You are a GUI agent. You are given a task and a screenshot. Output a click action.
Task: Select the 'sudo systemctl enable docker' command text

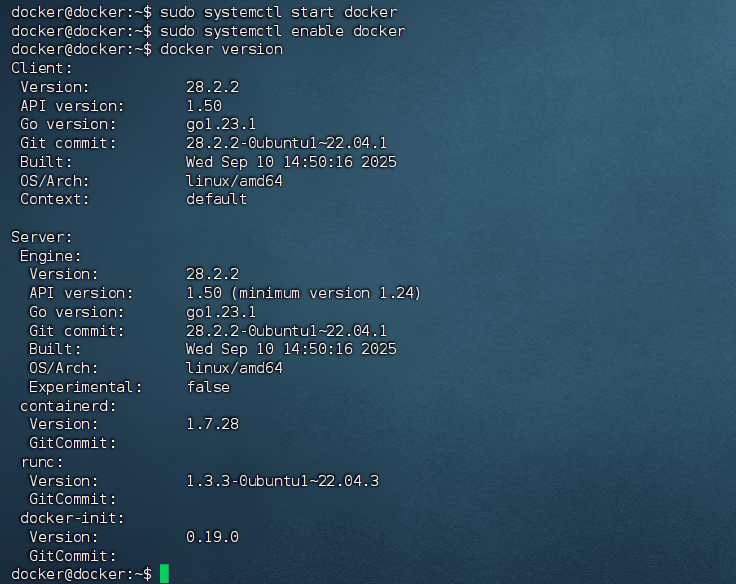coord(283,31)
